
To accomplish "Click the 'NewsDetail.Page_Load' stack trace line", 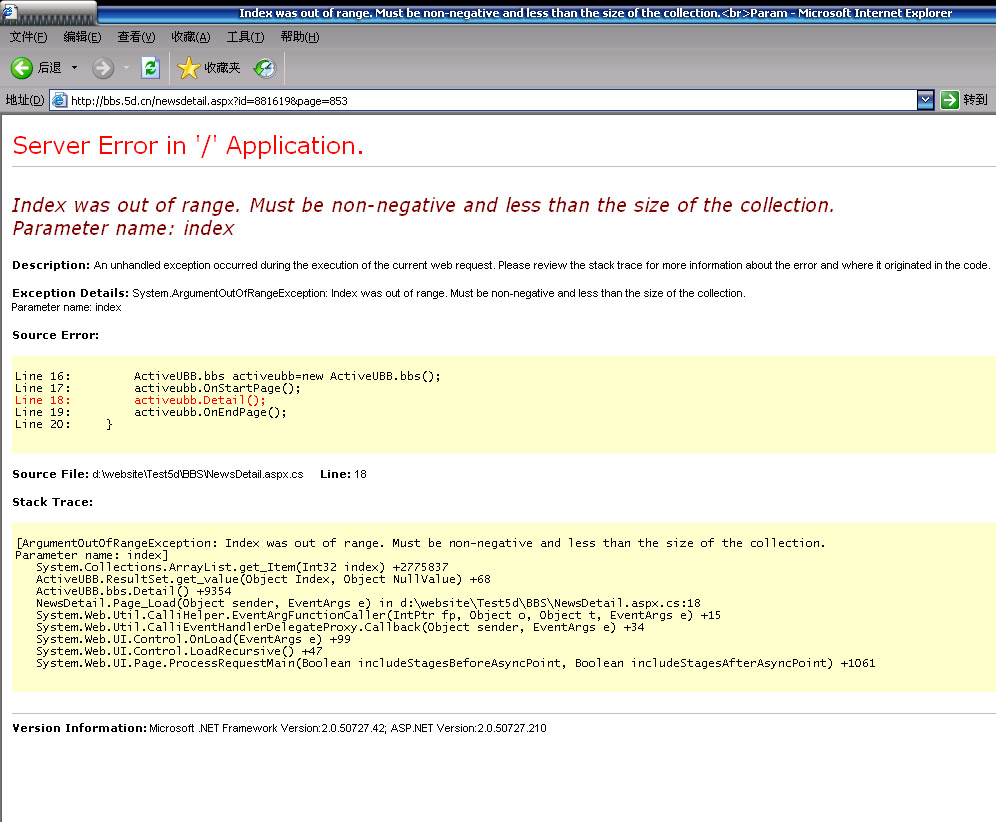I will click(368, 603).
